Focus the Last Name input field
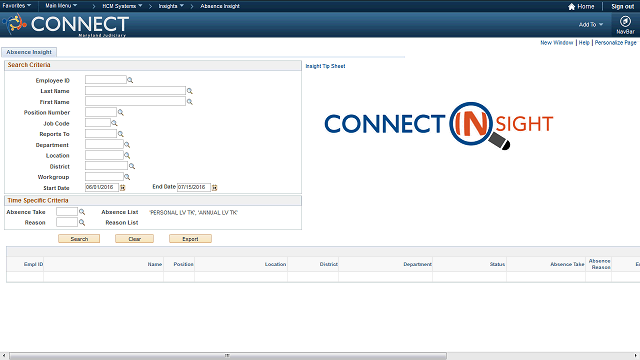 pos(135,90)
